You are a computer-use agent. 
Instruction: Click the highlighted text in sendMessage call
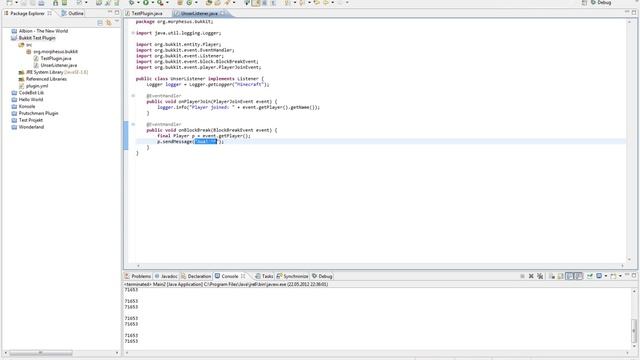[x=206, y=142]
